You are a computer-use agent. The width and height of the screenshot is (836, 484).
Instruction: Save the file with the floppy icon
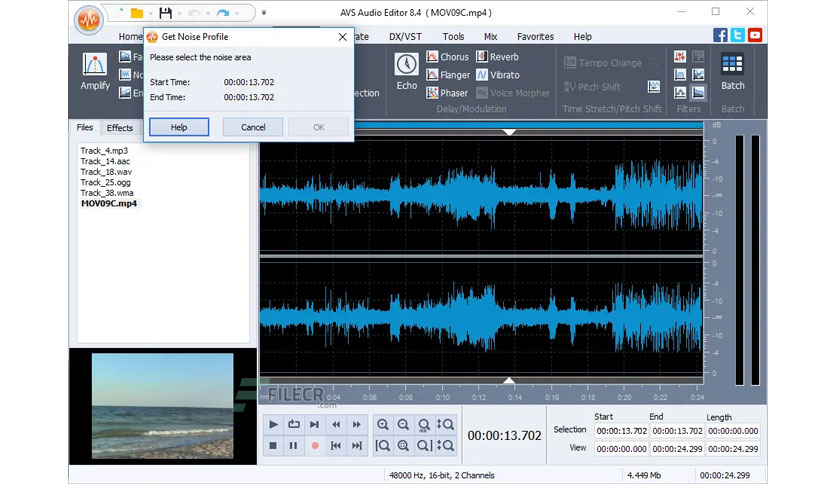tap(166, 13)
